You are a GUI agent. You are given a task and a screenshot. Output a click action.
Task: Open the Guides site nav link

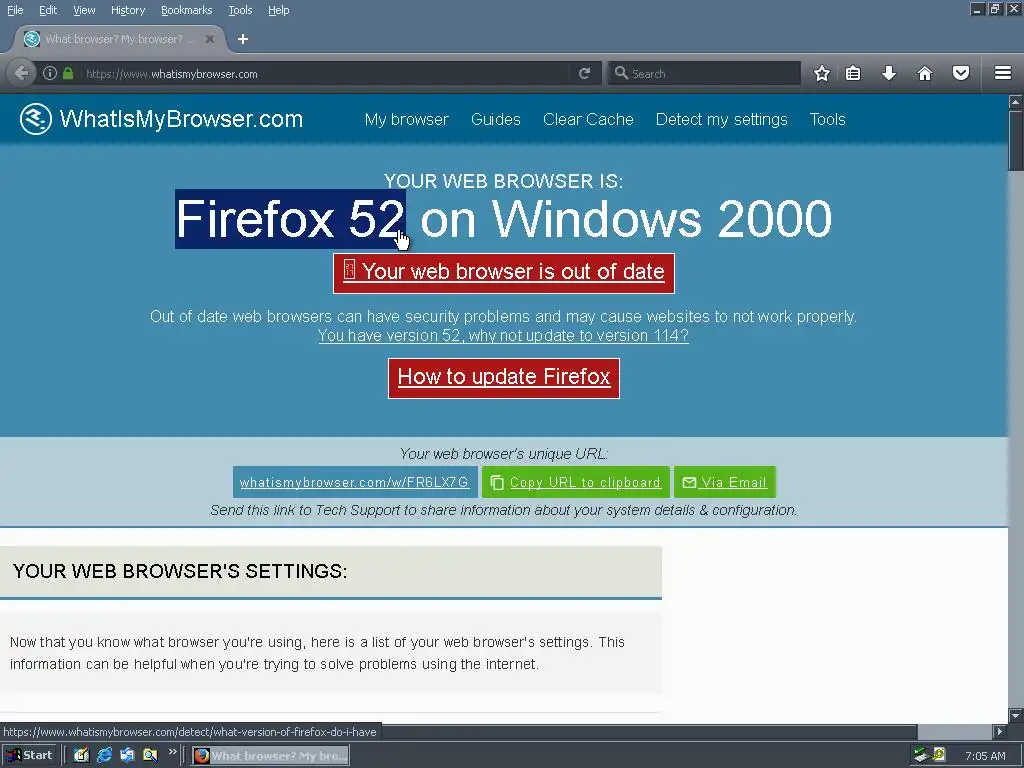point(496,120)
